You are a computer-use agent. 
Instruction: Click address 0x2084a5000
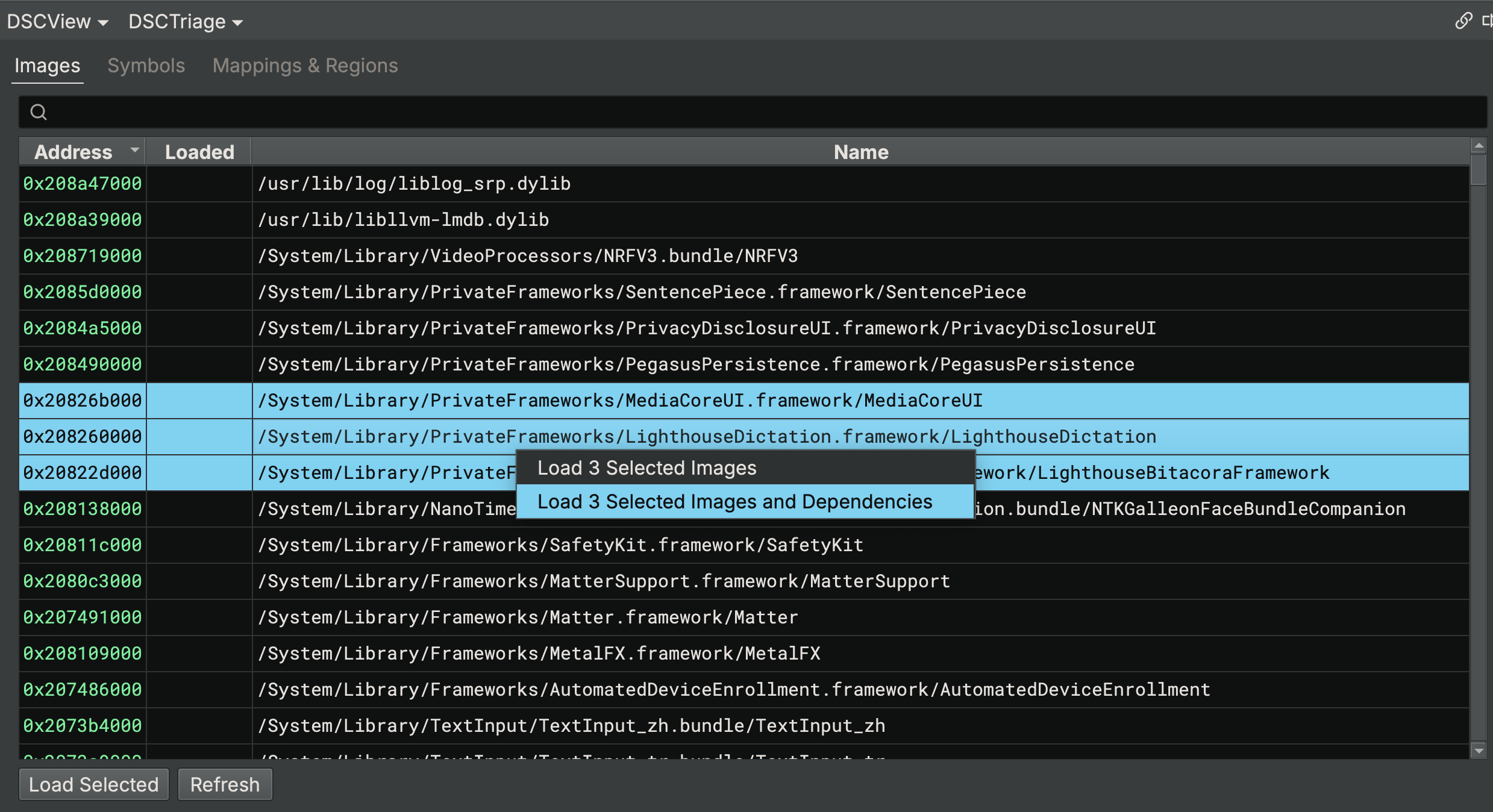pyautogui.click(x=83, y=328)
